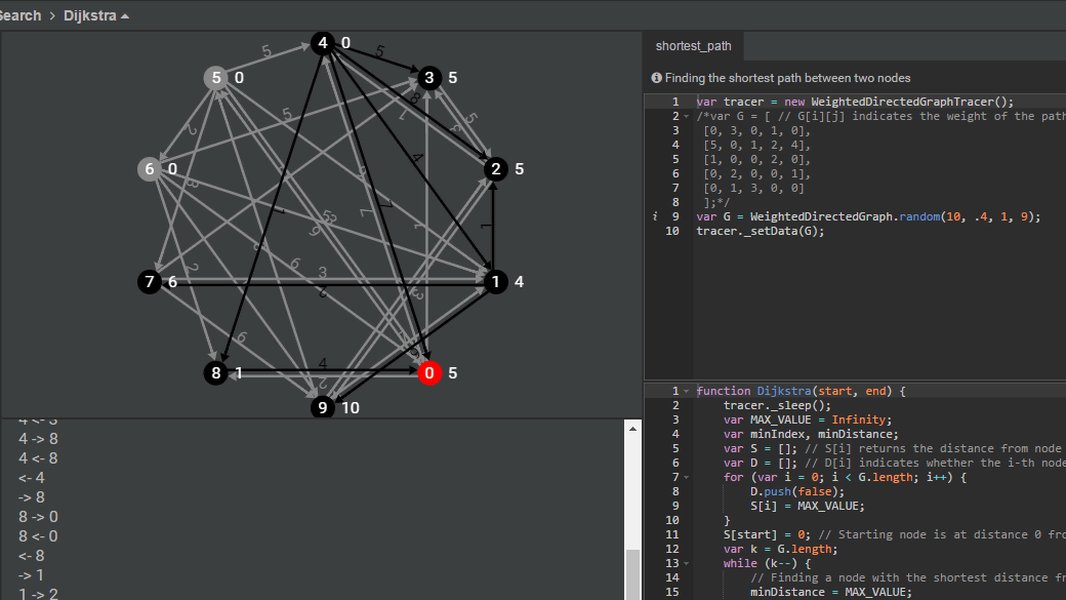Click the log entry "8 <- 0"
This screenshot has height=600, width=1066.
click(38, 536)
